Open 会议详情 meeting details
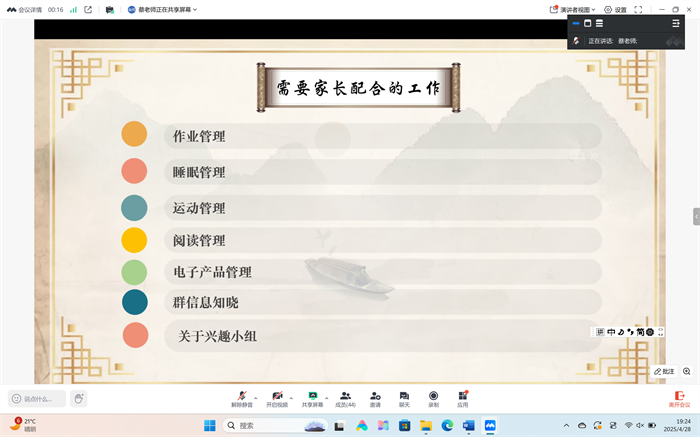 tap(25, 9)
